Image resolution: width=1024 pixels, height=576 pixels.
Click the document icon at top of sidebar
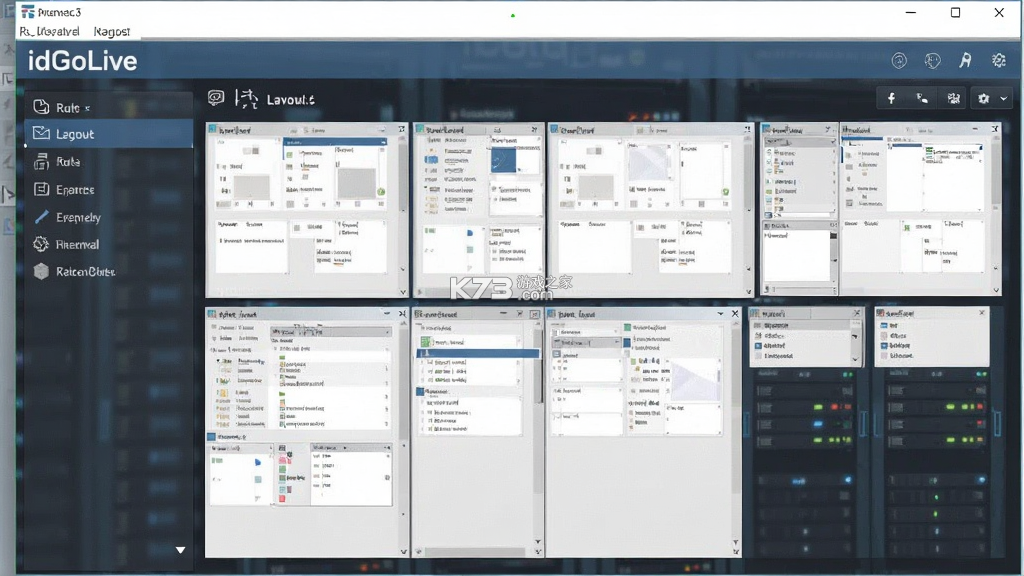point(41,106)
